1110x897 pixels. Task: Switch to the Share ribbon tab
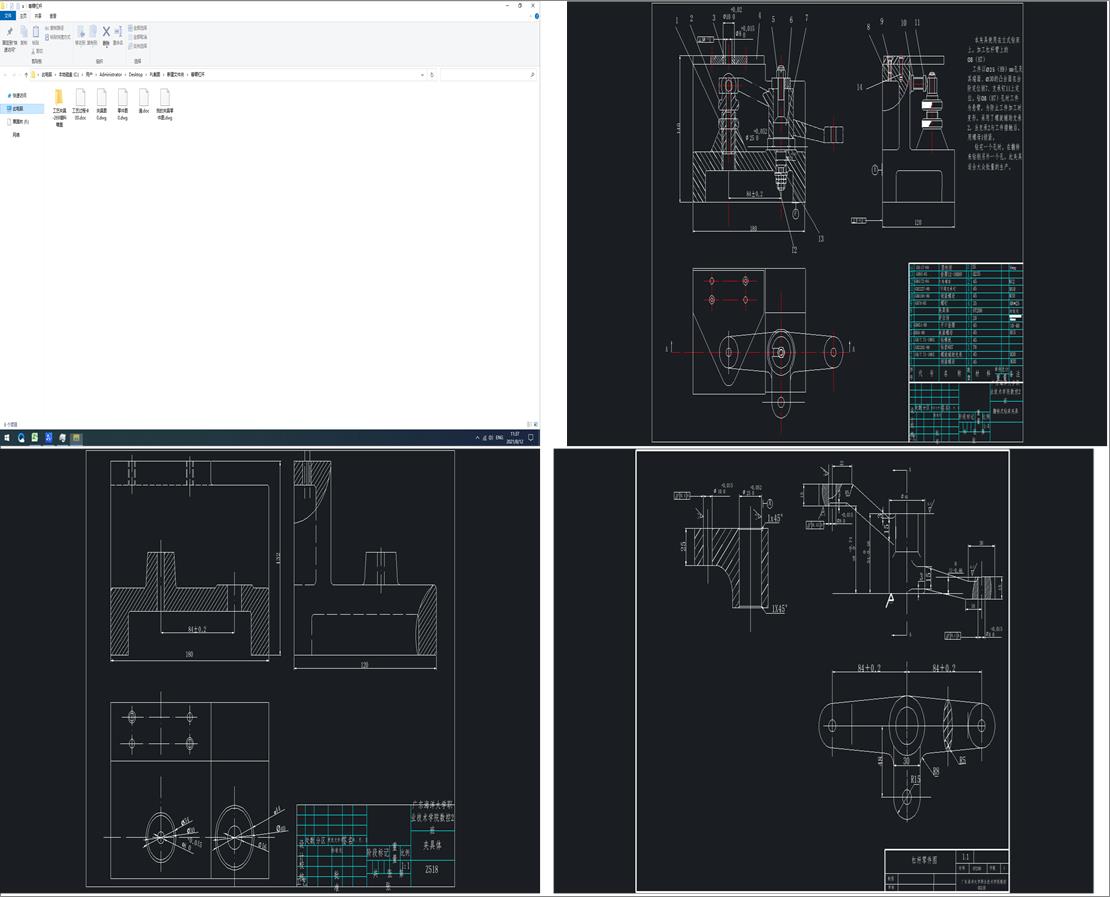(x=38, y=16)
